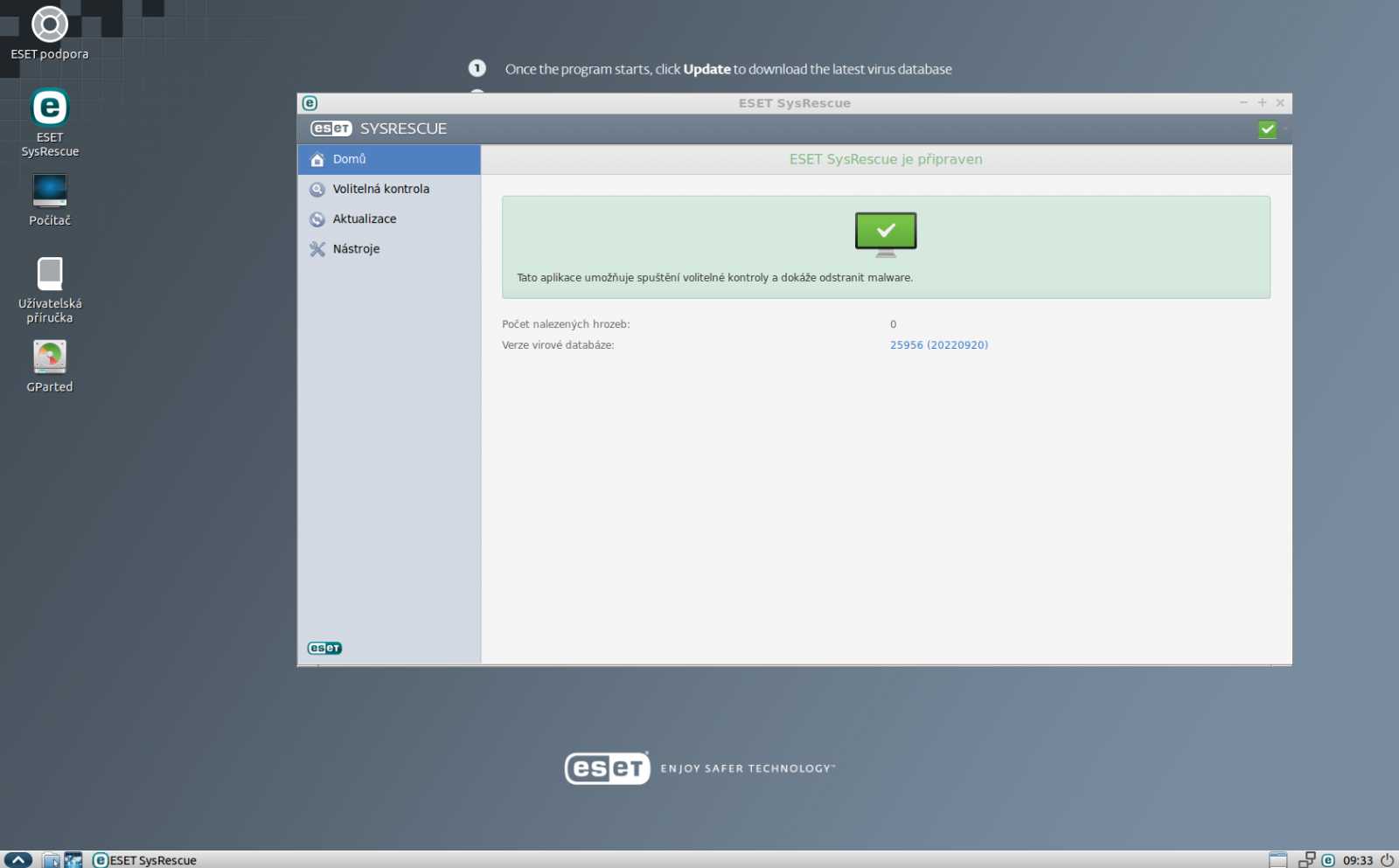Click the threats found value 0
This screenshot has width=1399, height=868.
pyautogui.click(x=893, y=324)
